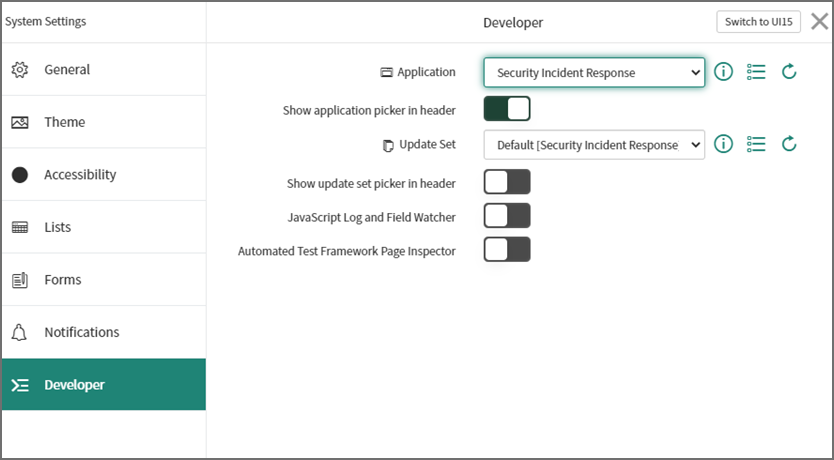Click the Notifications bell icon
Image resolution: width=834 pixels, height=460 pixels.
[20, 332]
